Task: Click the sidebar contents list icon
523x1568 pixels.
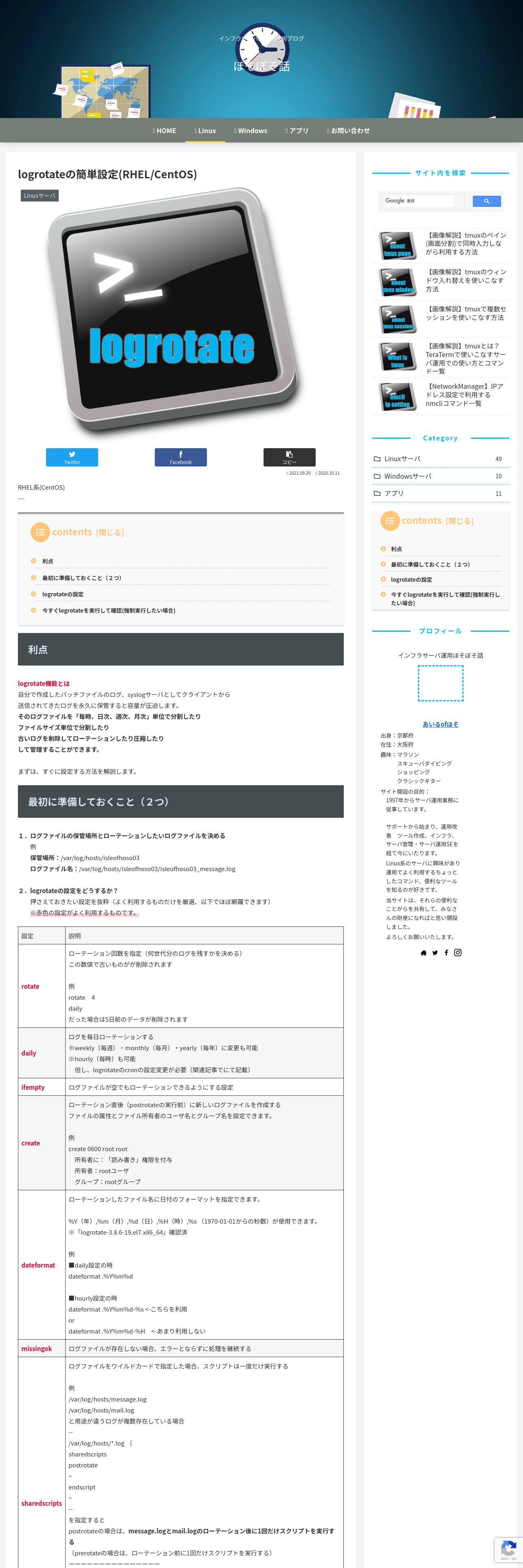Action: tap(390, 521)
